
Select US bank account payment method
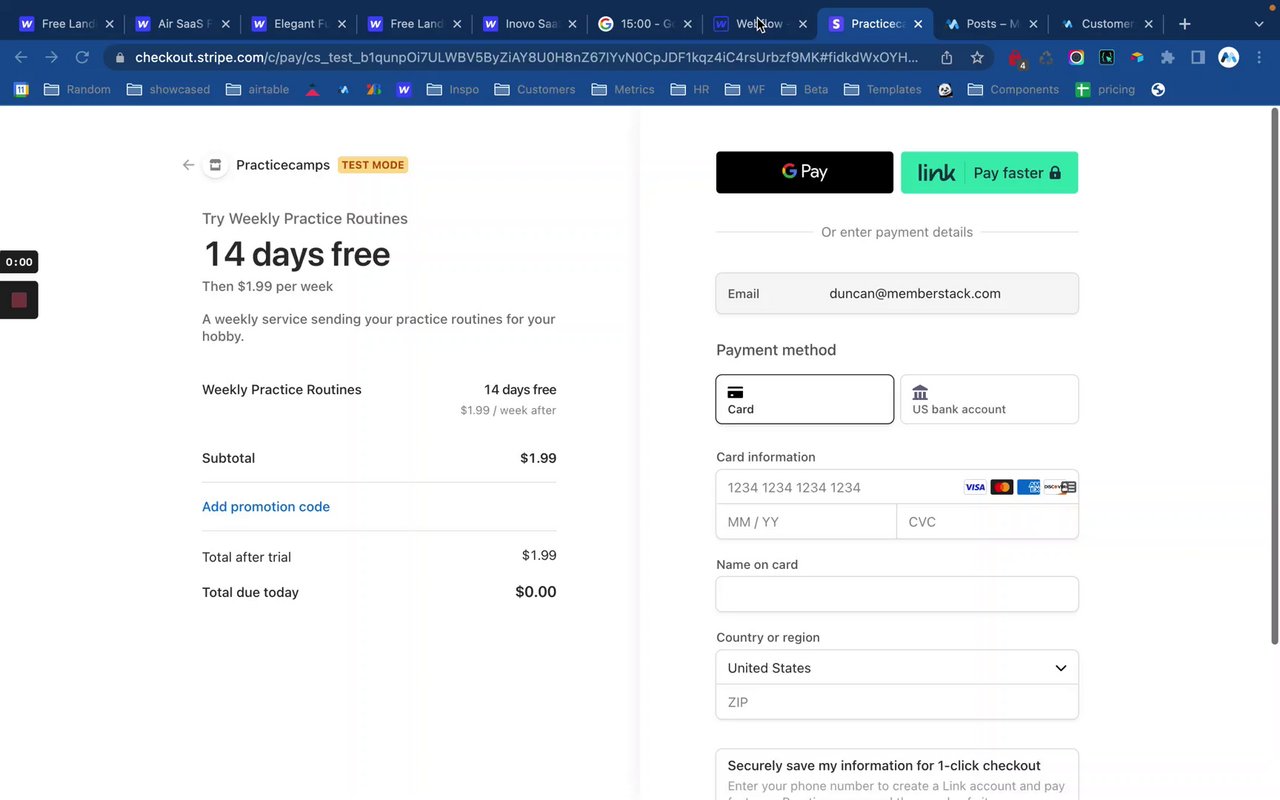[989, 399]
